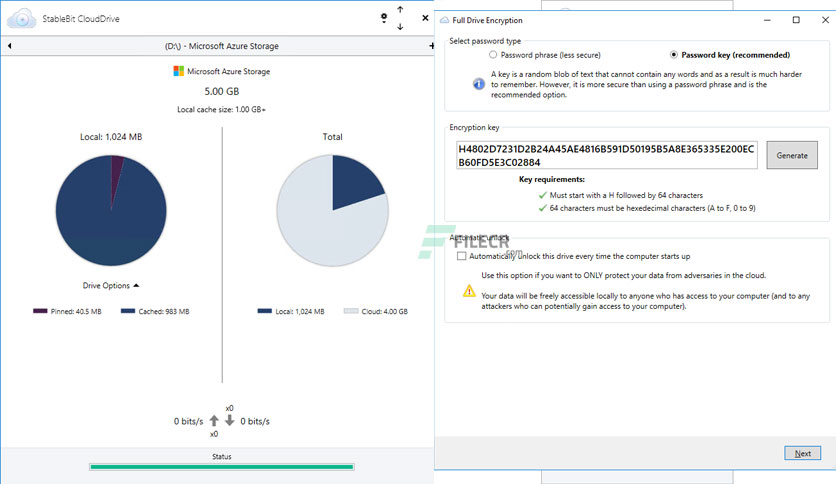Click the Local cache size: 1.00 GB+ text

coord(221,109)
